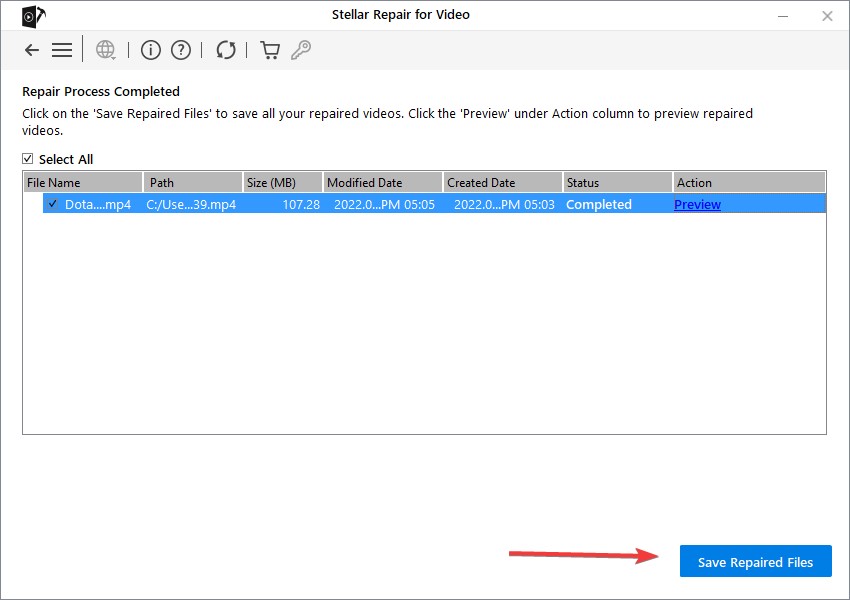Select the Completed status cell
850x600 pixels.
click(598, 204)
